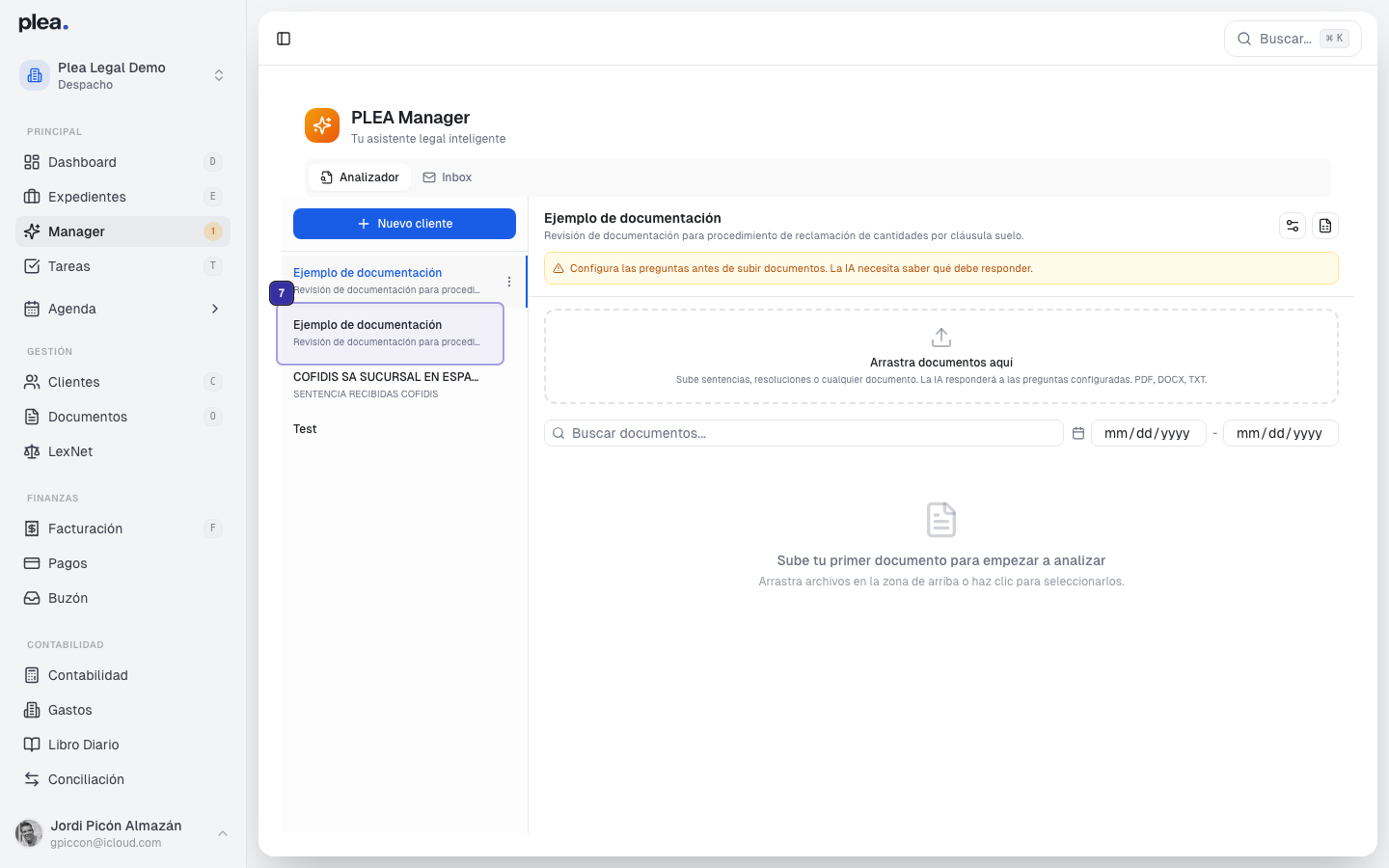This screenshot has height=868, width=1389.
Task: Select COFIDIS SA SUCURSAL EN ESPAÑA client
Action: [x=386, y=384]
